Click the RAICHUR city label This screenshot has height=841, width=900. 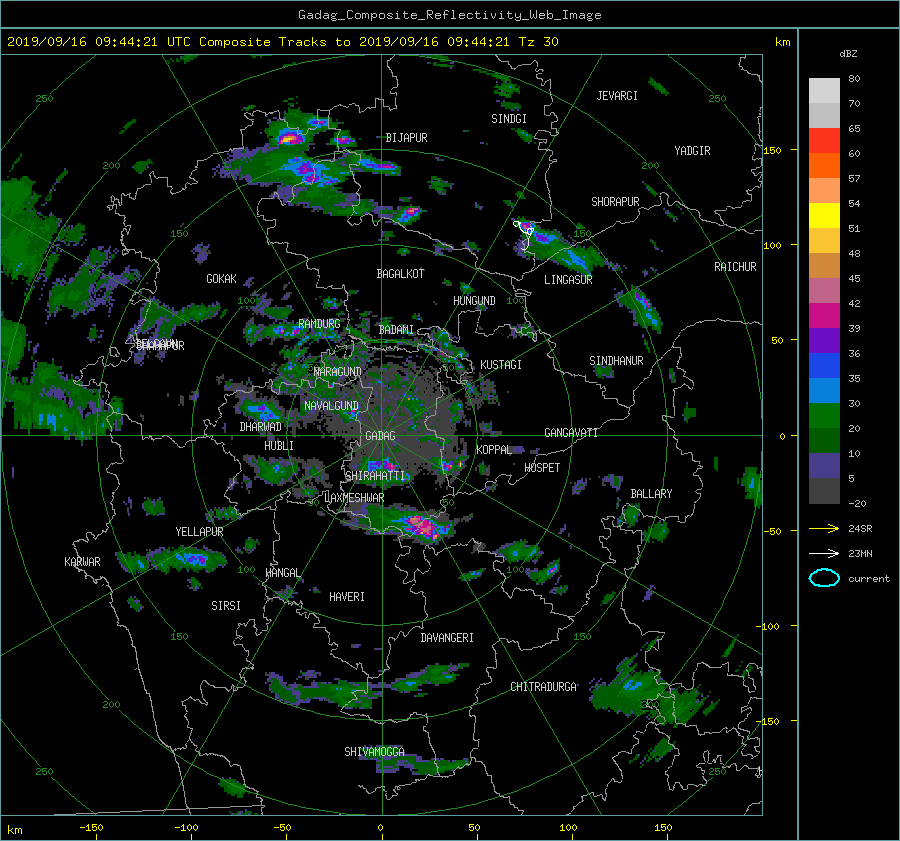click(735, 267)
